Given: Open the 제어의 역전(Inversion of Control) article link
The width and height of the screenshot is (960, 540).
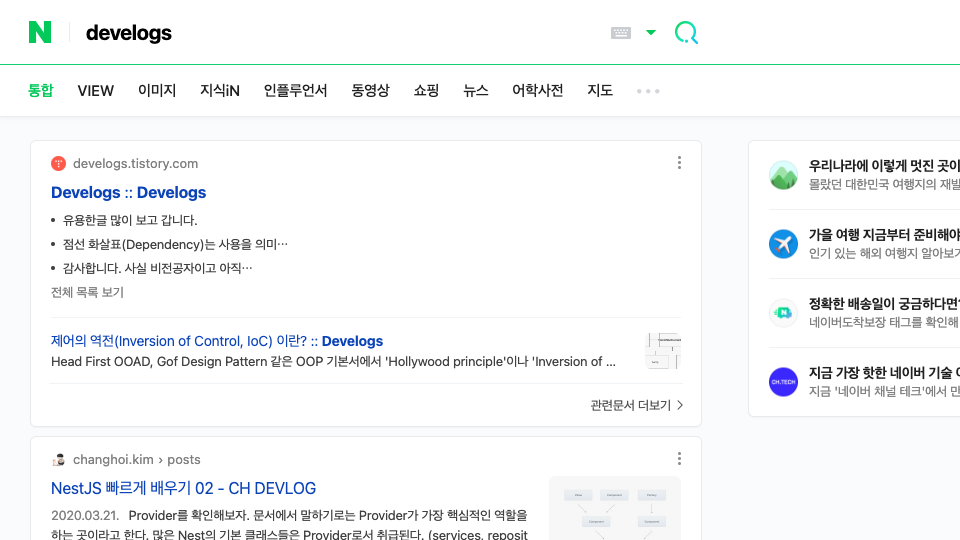Looking at the screenshot, I should click(x=217, y=341).
